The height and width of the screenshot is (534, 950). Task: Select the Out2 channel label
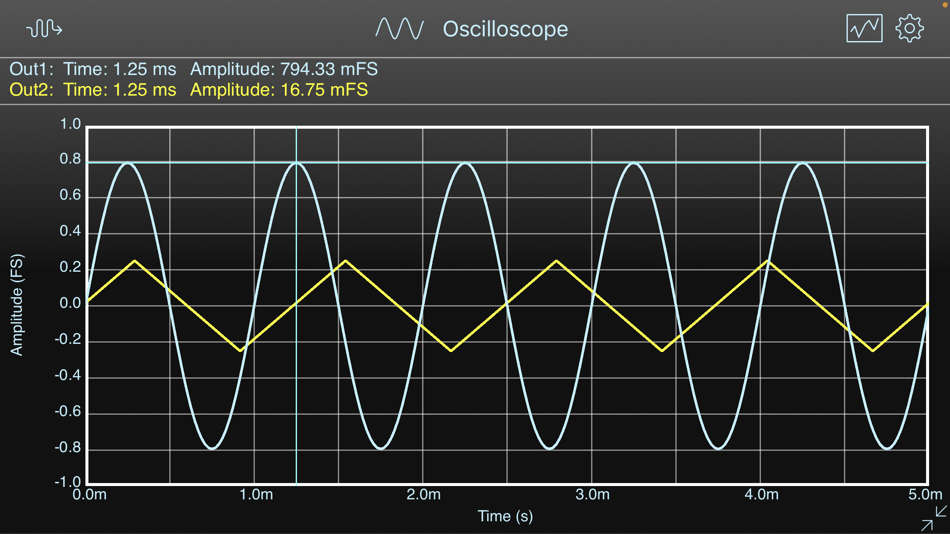click(x=31, y=90)
